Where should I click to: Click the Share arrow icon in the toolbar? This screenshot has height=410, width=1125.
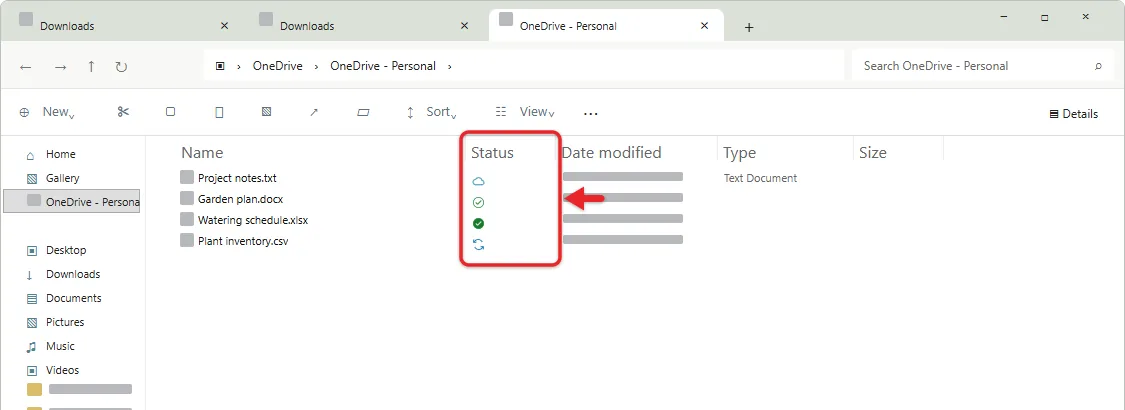(314, 112)
